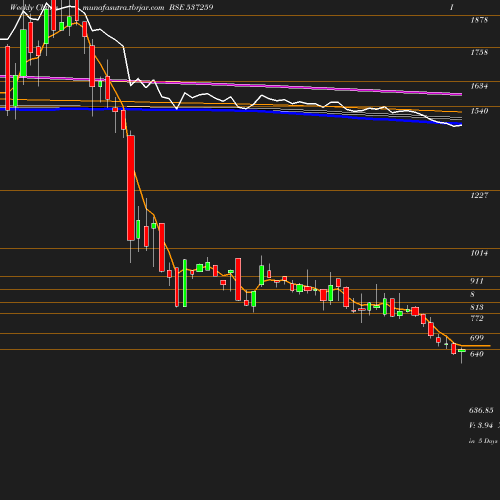Viewport: 500px width, 500px height.
Task: Select the 1878 price level label
Action: pyautogui.click(x=479, y=20)
